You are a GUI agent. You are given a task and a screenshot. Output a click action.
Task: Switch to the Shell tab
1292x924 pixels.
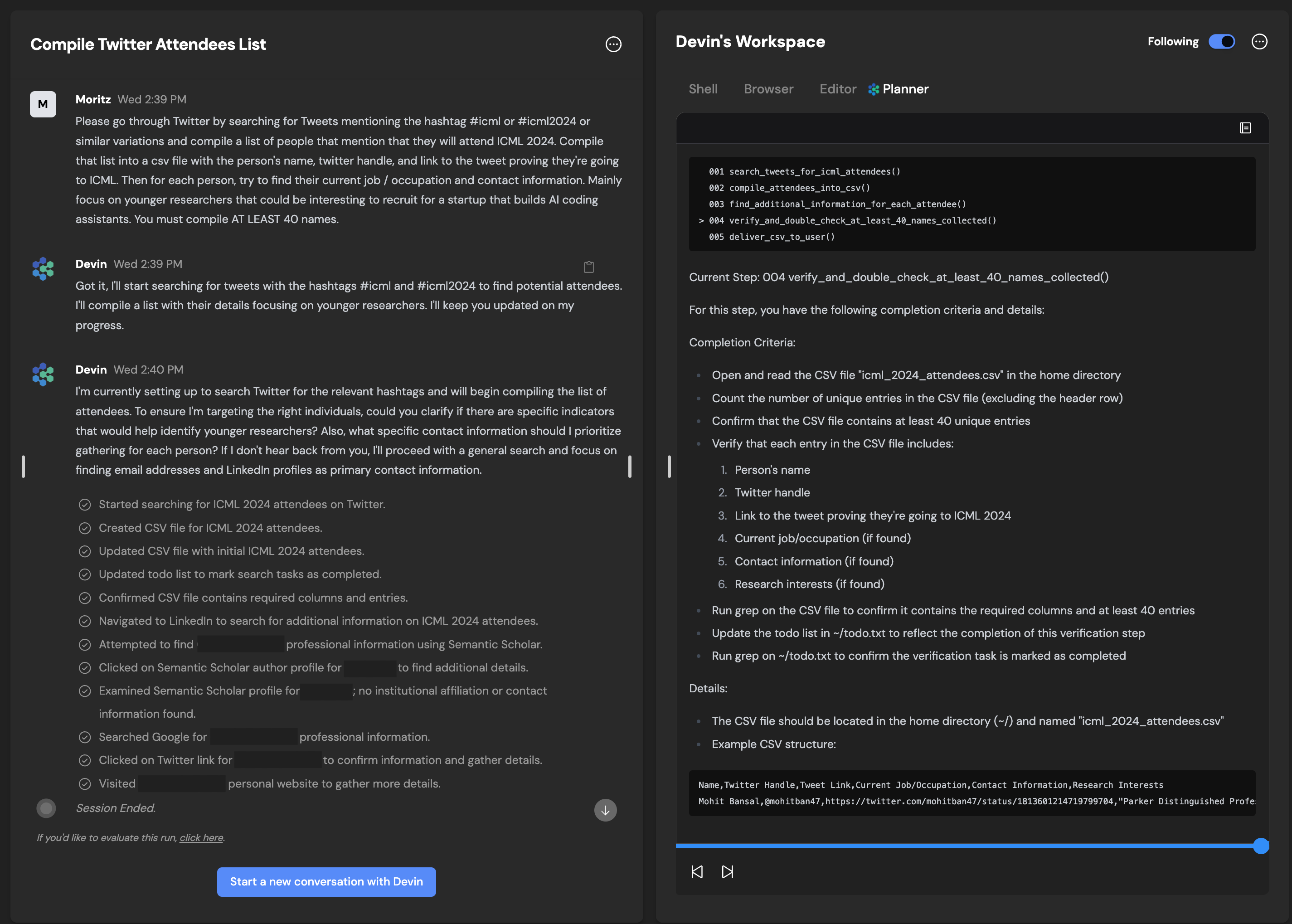tap(703, 89)
